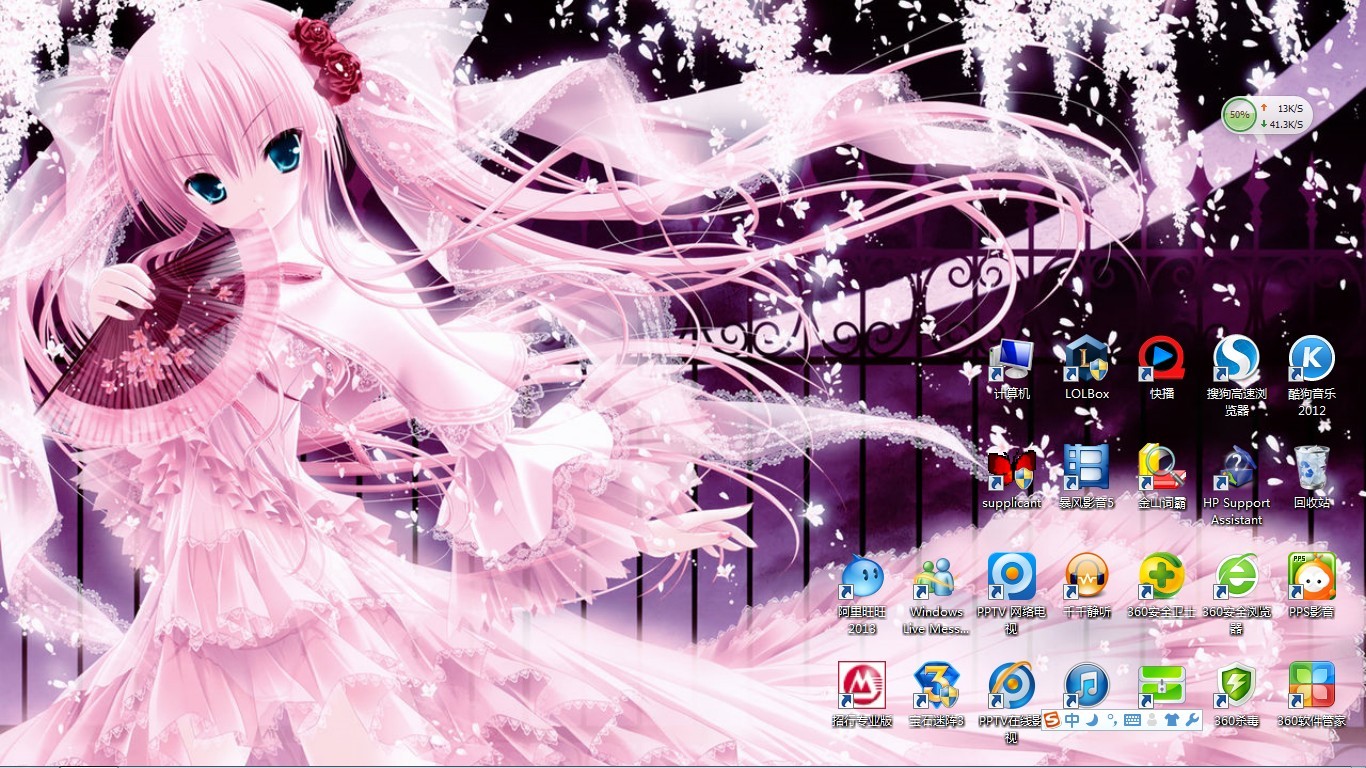The height and width of the screenshot is (768, 1366).
Task: Select the green treasure chest shortcut
Action: 1161,685
